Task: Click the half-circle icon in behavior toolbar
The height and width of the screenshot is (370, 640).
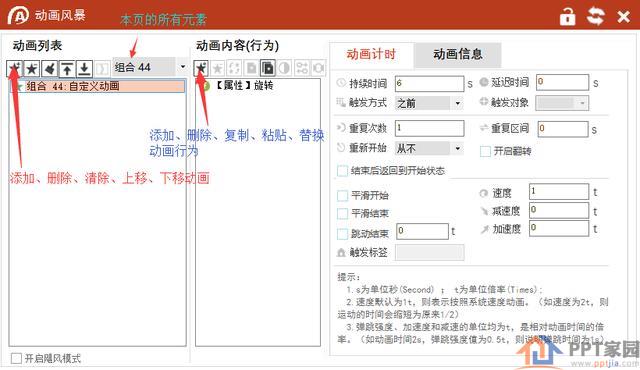Action: 284,68
